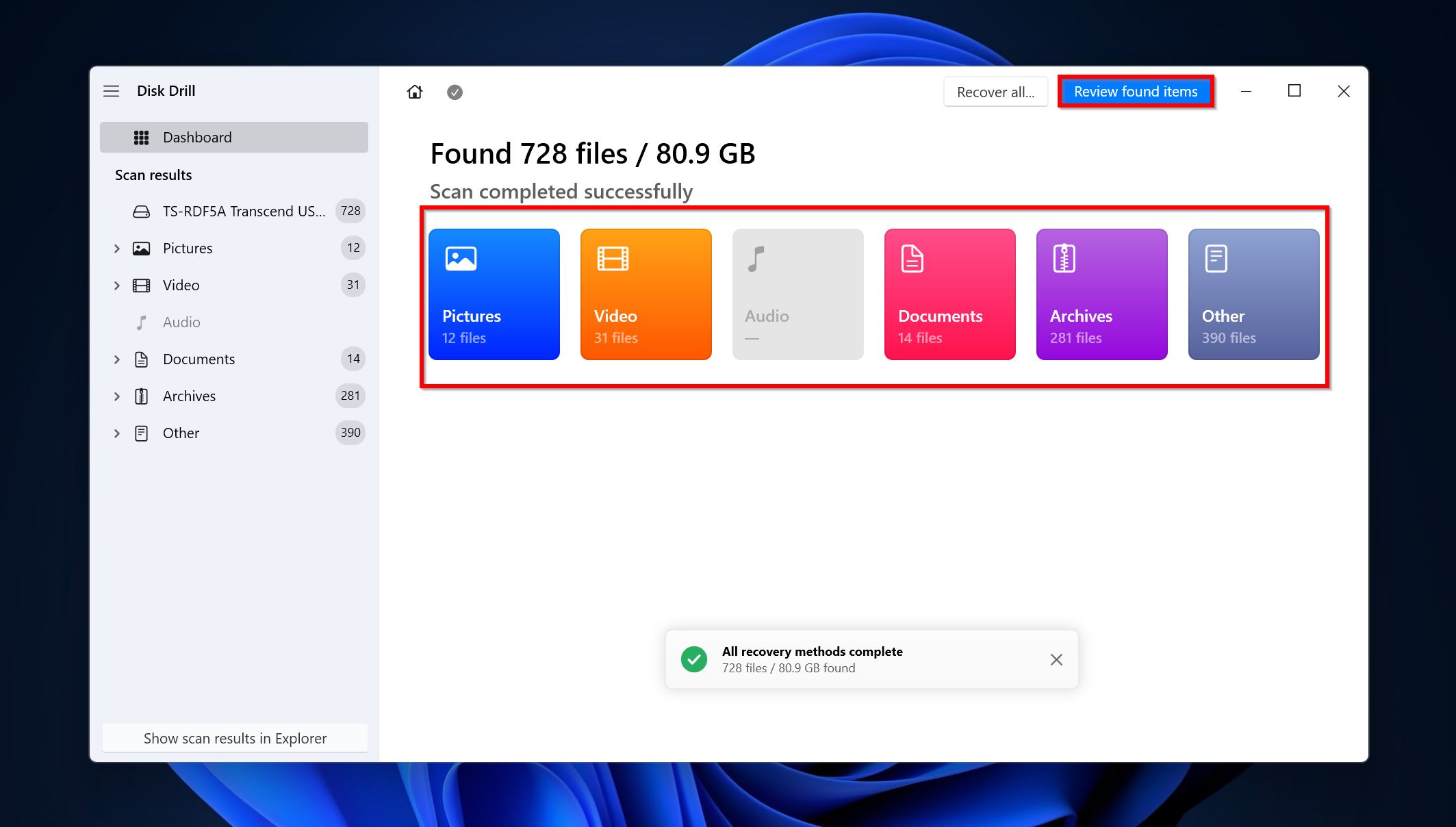This screenshot has height=827, width=1456.
Task: Click the Other scan results tree item
Action: click(x=181, y=433)
